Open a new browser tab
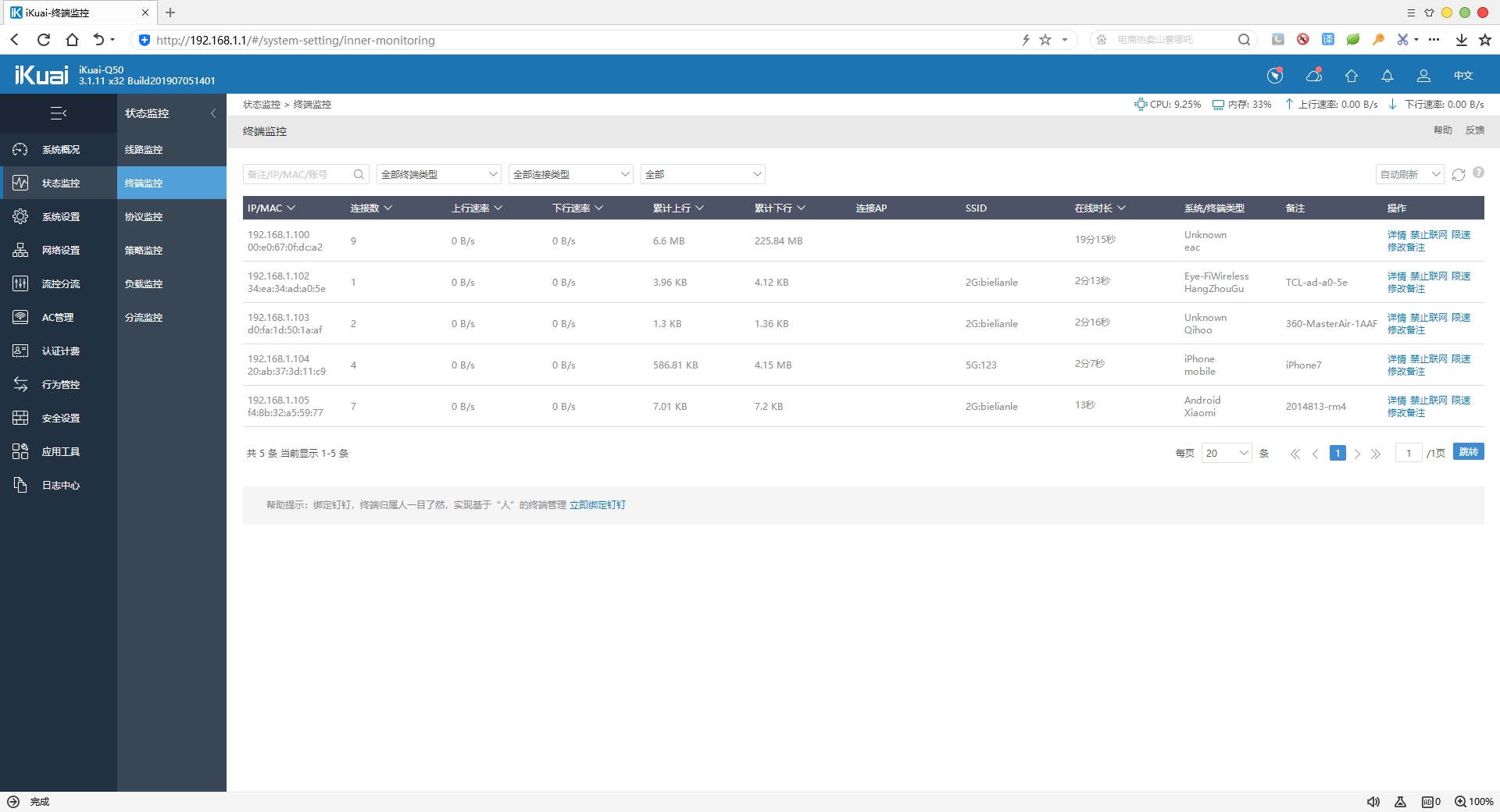This screenshot has width=1500, height=812. [170, 12]
